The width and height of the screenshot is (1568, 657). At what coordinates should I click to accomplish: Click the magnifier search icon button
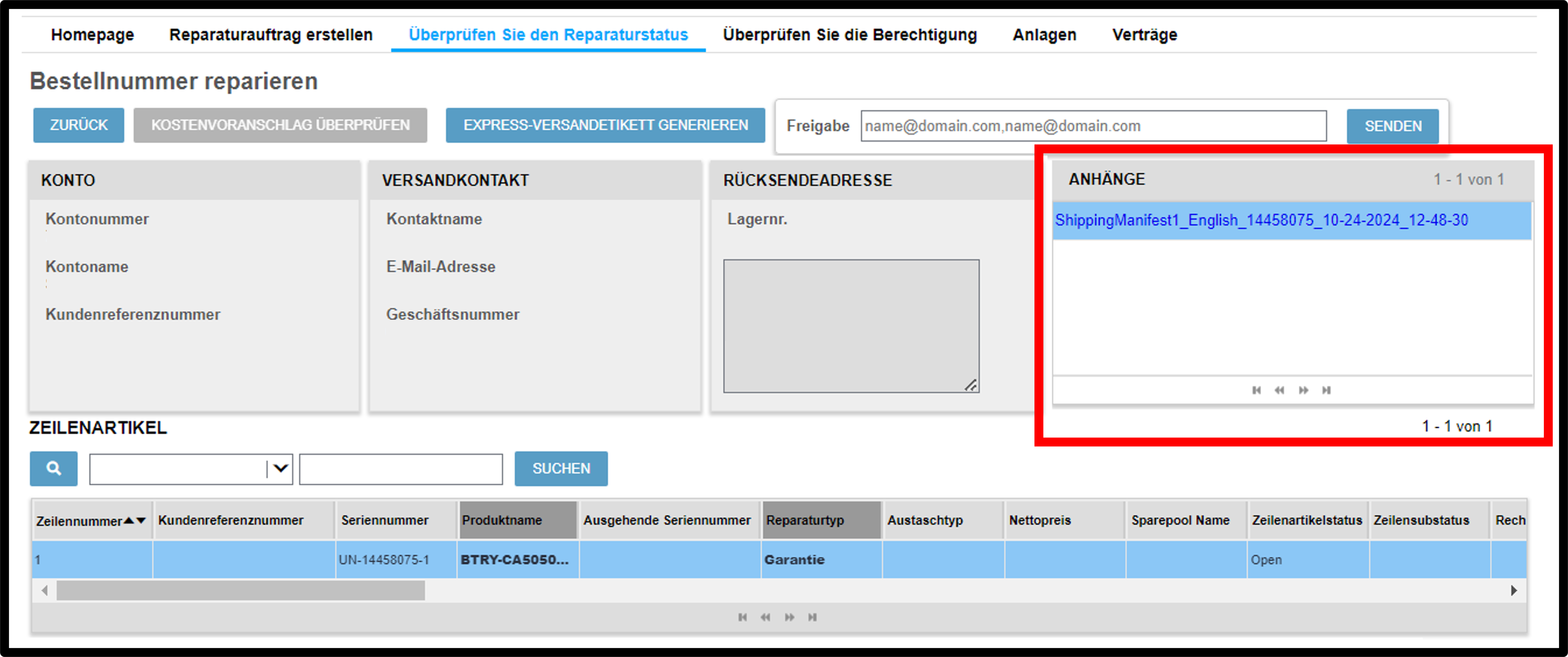pos(53,468)
